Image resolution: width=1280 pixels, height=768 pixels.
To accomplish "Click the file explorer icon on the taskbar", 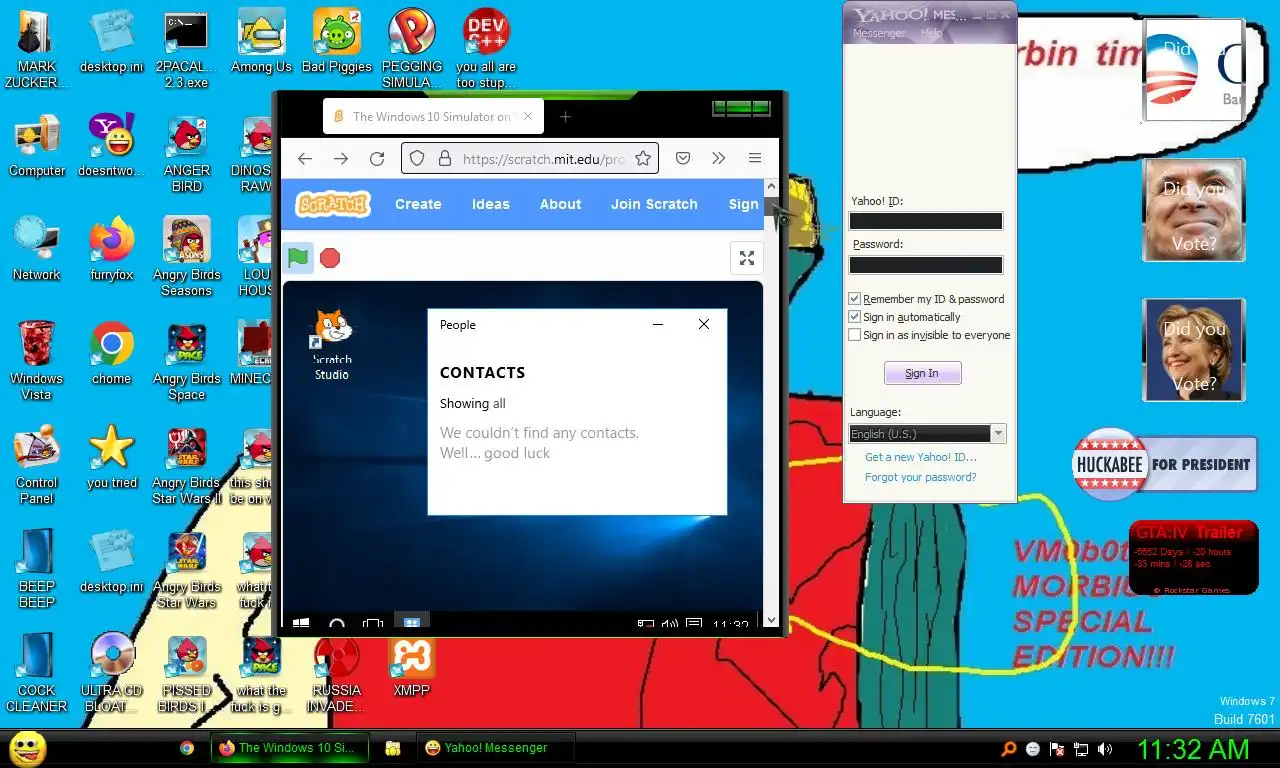I will pos(392,748).
